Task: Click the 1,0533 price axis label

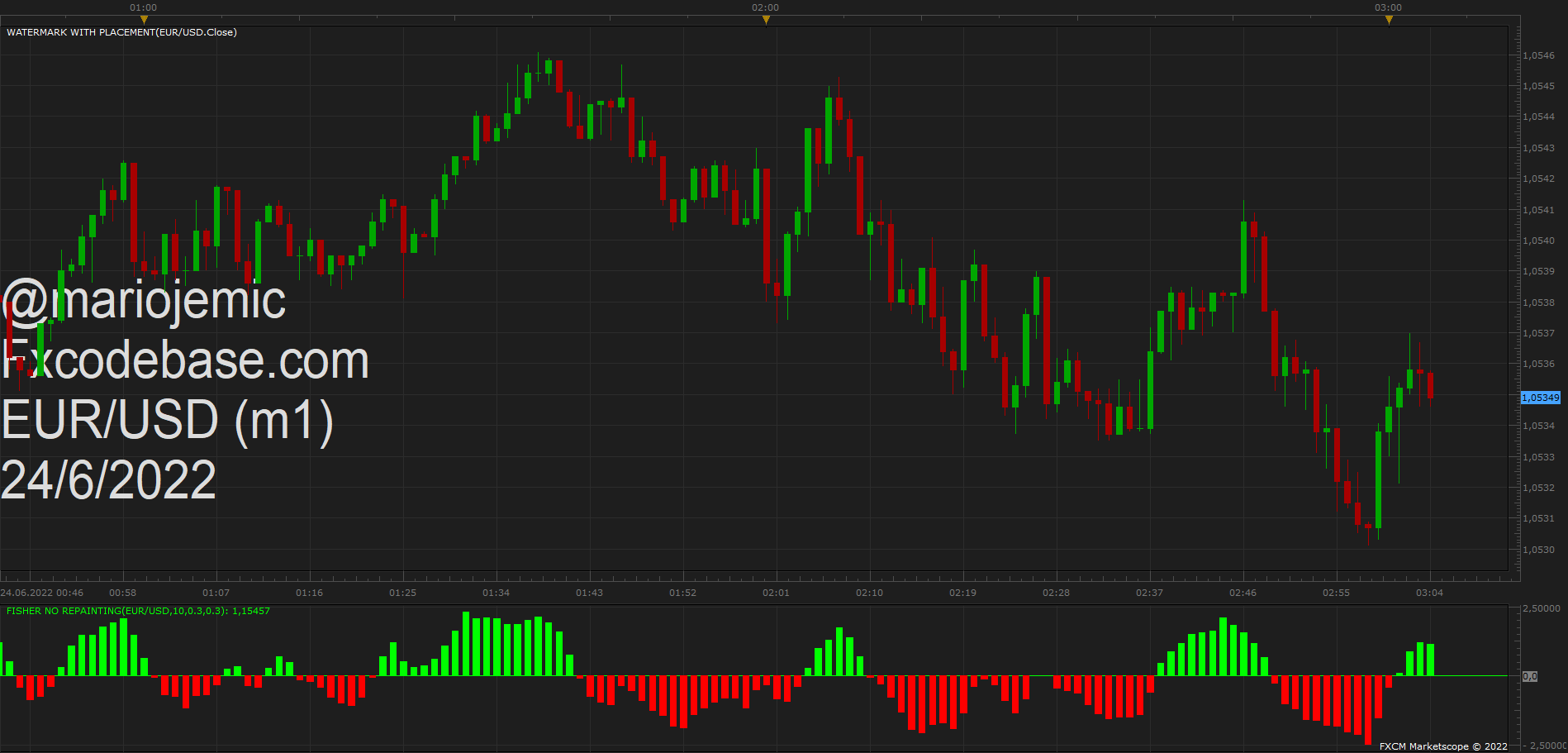Action: coord(1539,457)
